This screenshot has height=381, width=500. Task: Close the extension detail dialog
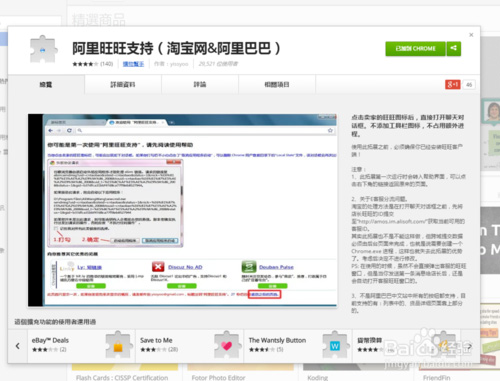click(471, 35)
